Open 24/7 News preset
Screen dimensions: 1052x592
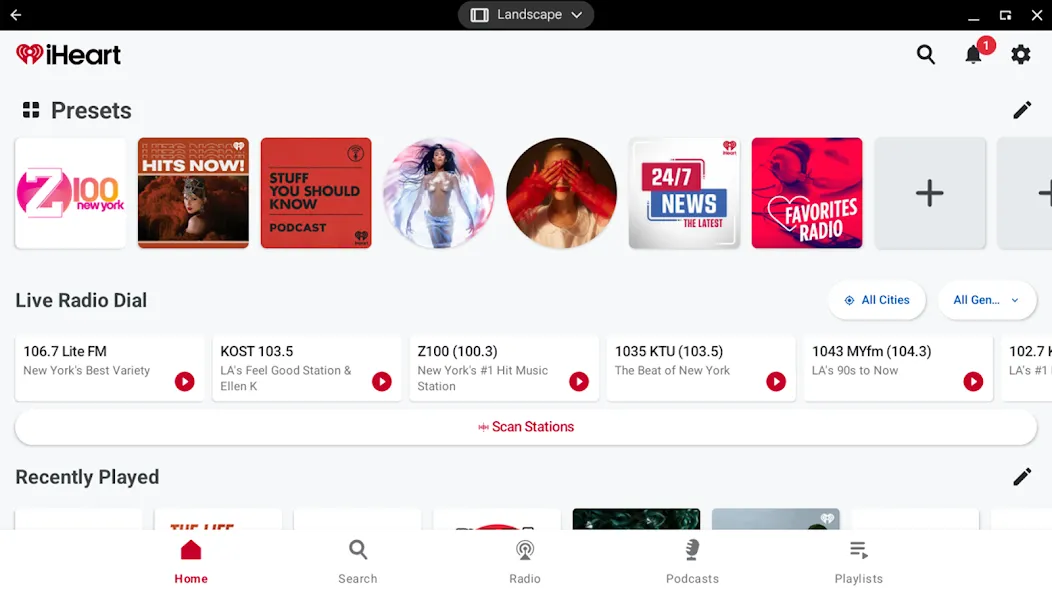pyautogui.click(x=684, y=193)
